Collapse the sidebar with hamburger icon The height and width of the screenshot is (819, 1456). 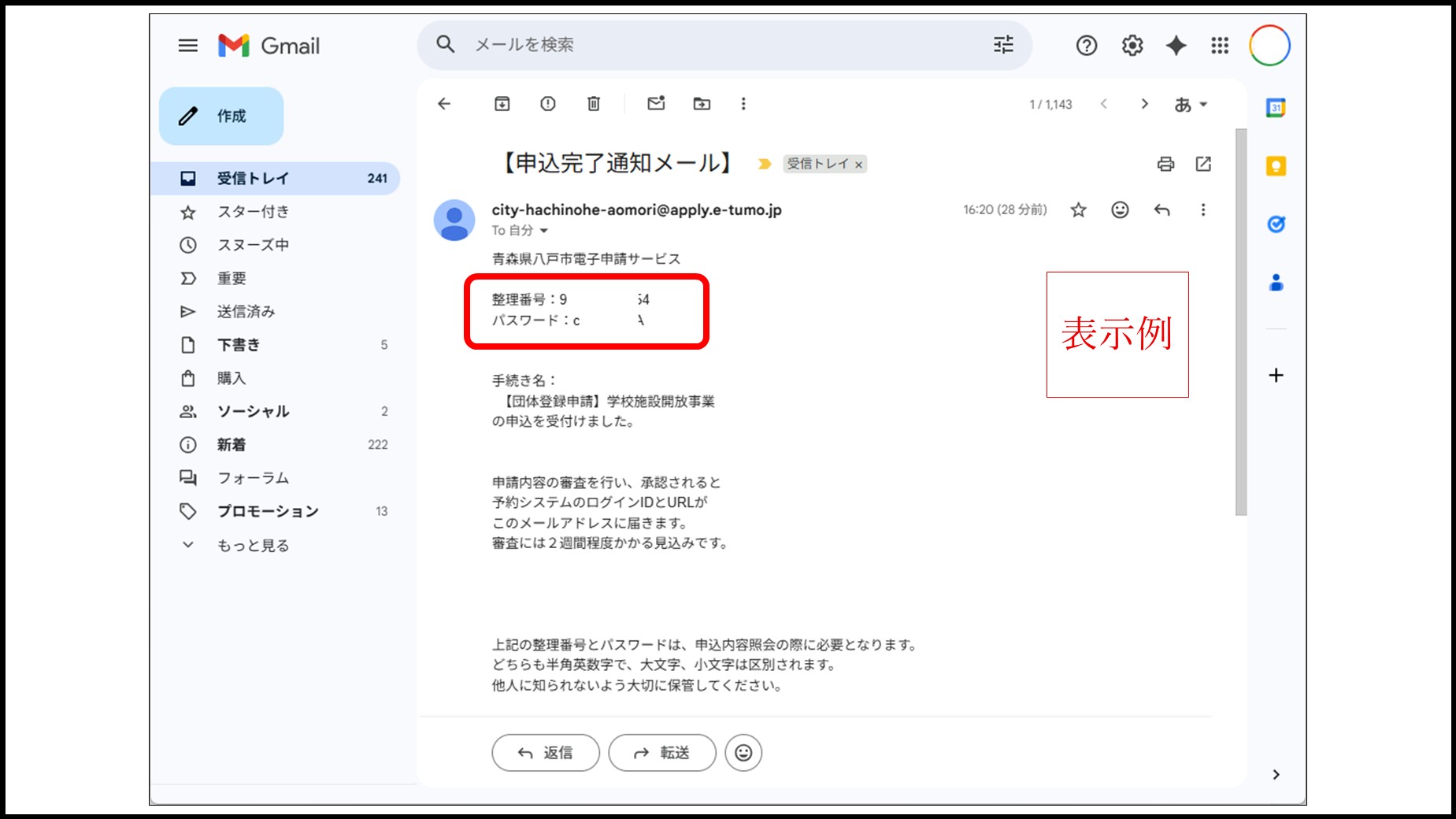click(x=187, y=45)
